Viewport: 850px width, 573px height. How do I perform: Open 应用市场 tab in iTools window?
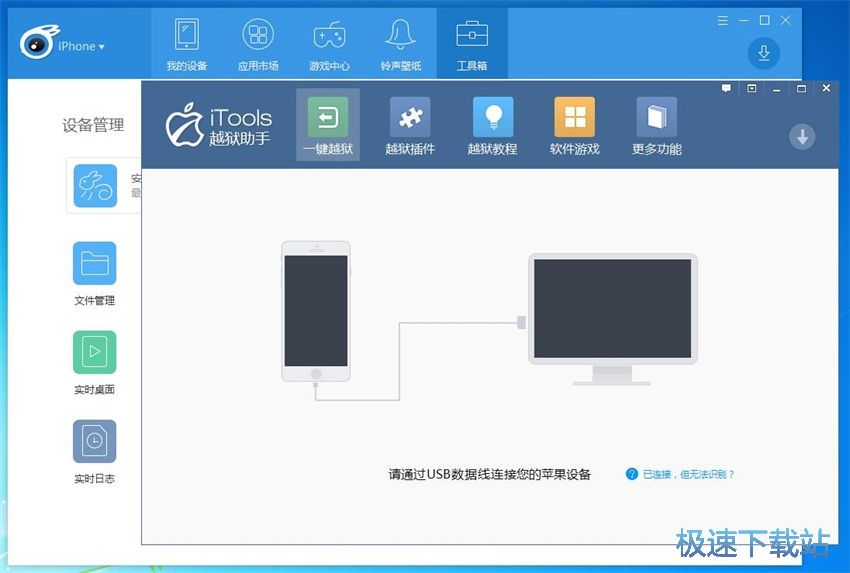pyautogui.click(x=258, y=45)
